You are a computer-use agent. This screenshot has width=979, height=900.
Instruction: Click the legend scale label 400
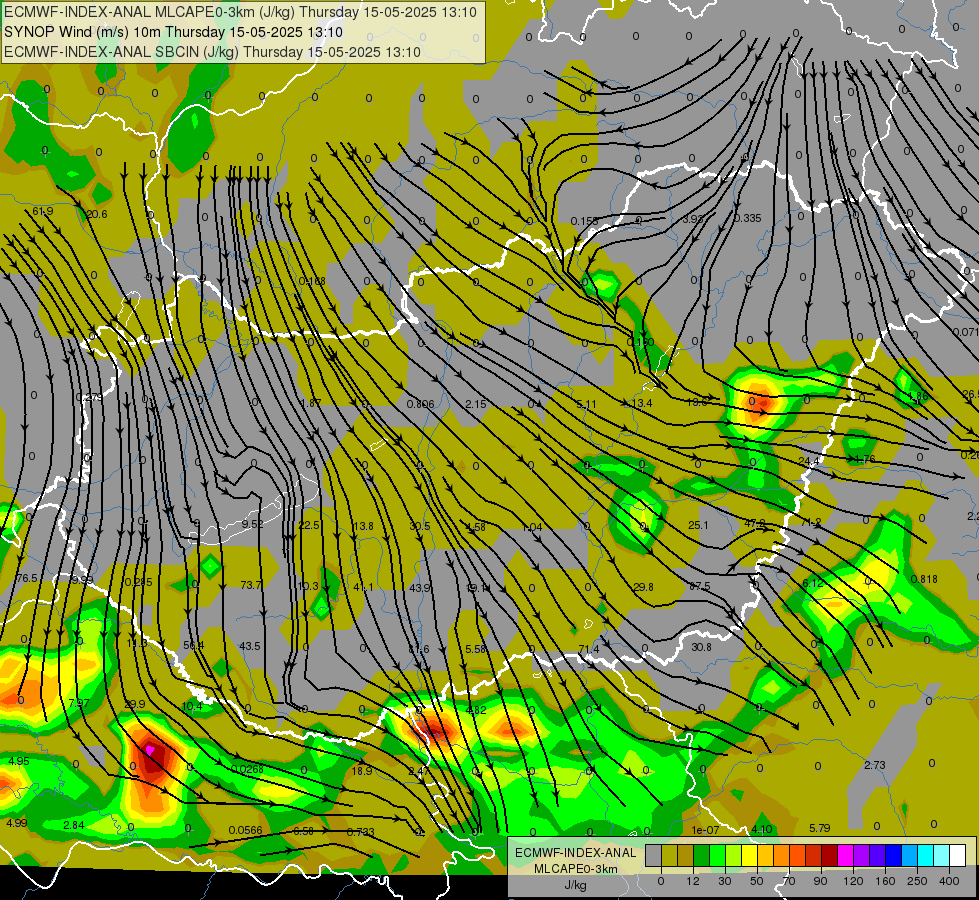coord(949,881)
